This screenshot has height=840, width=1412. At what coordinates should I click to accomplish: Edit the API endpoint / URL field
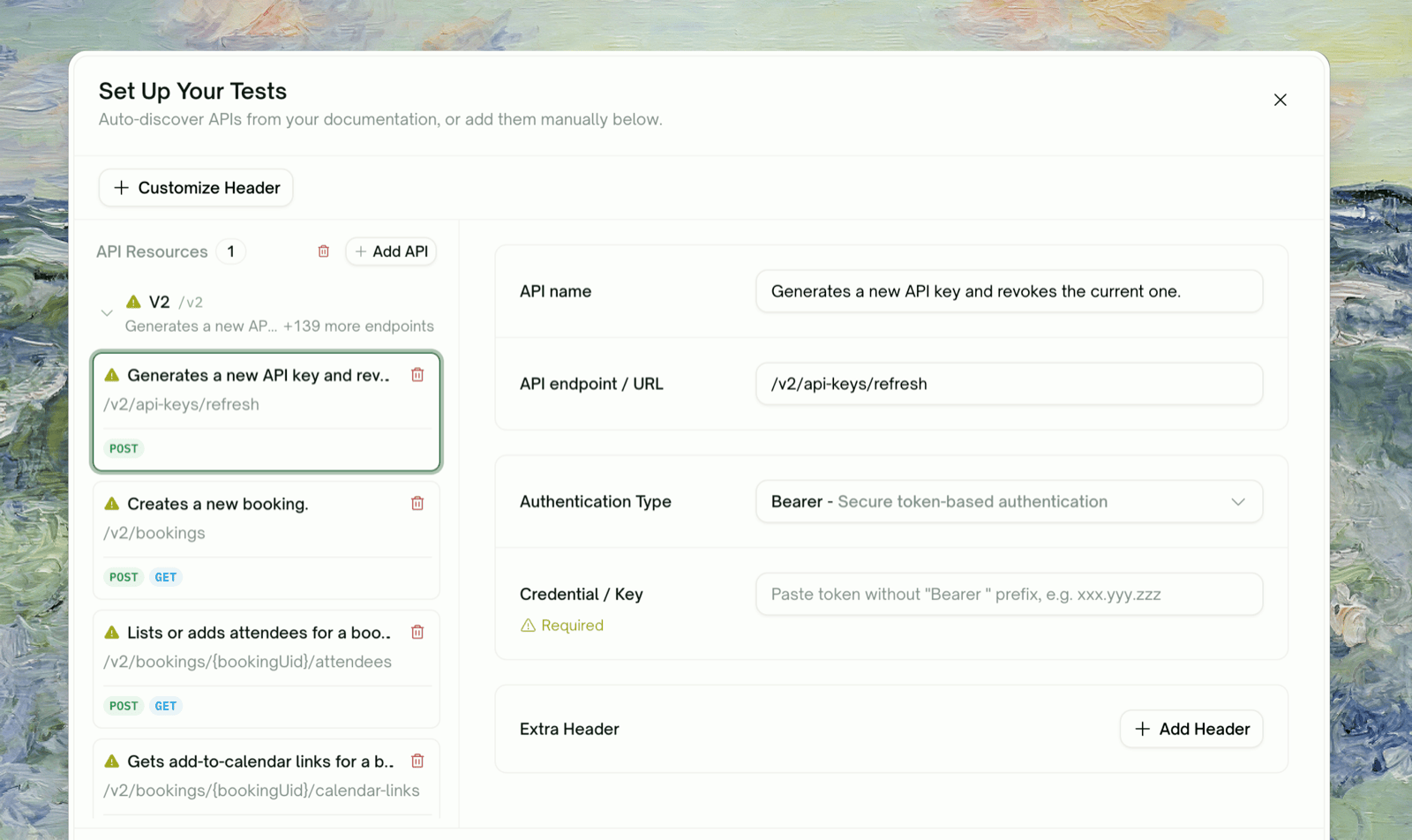click(1009, 384)
